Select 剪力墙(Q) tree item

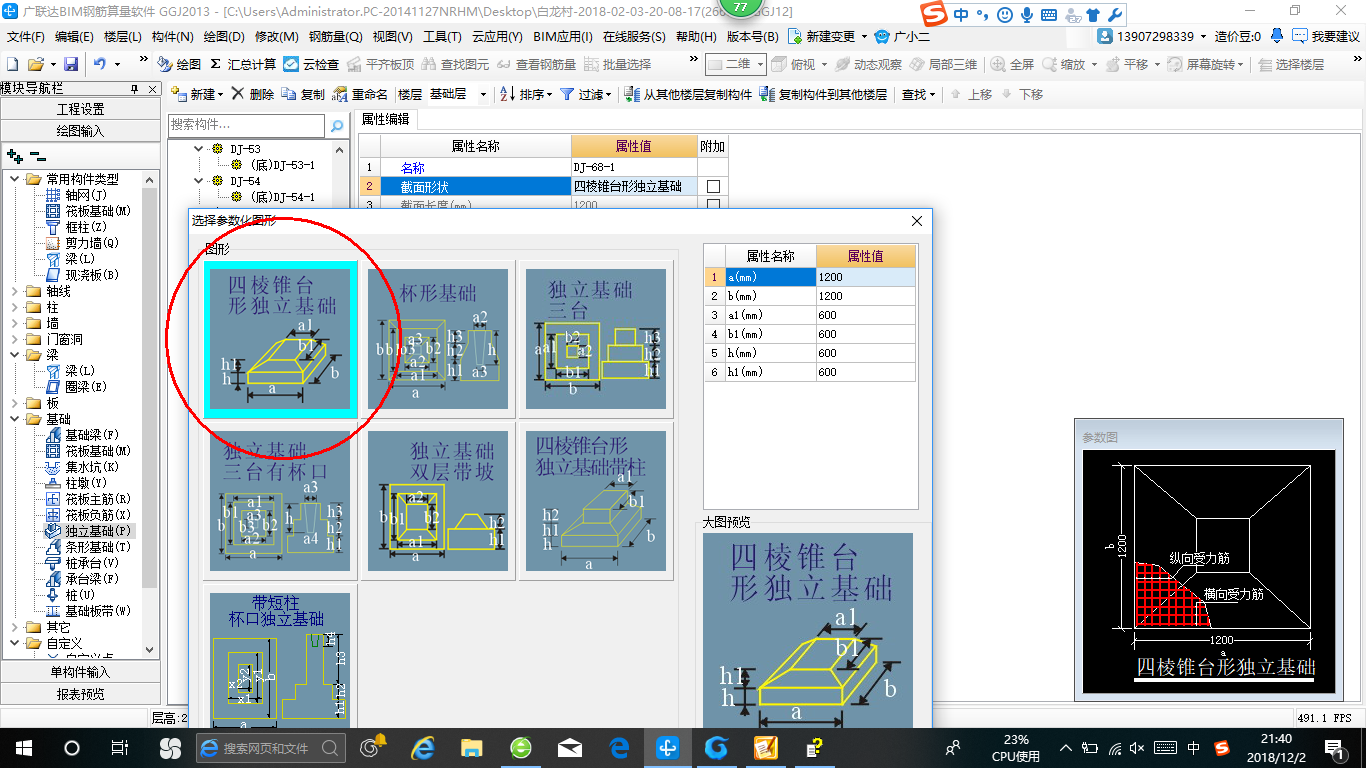[83, 243]
